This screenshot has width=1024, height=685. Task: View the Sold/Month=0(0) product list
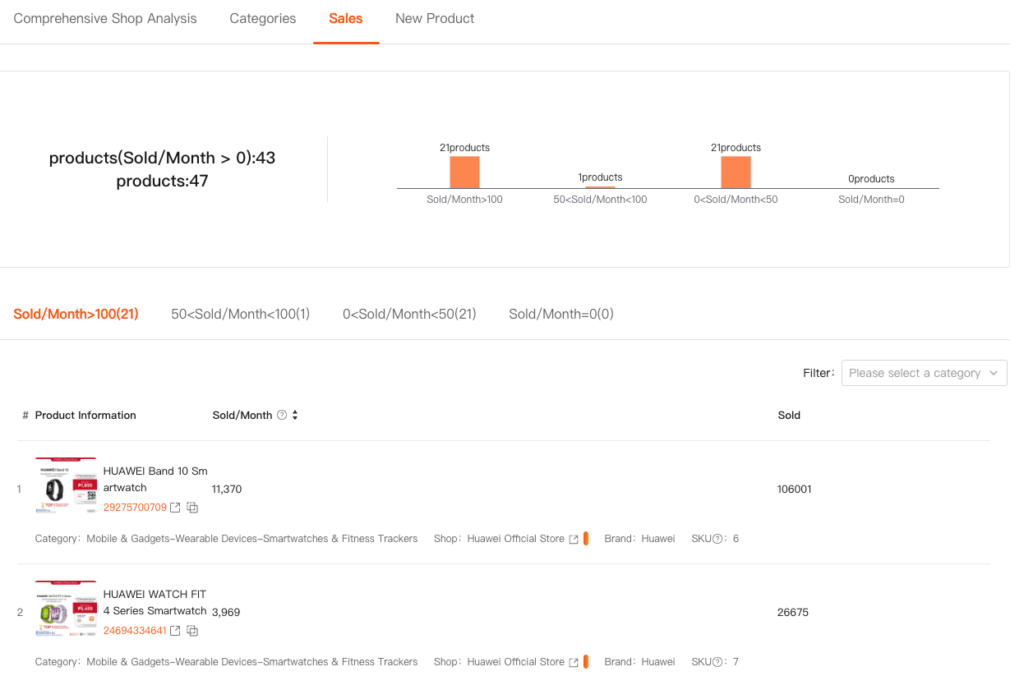(x=561, y=314)
